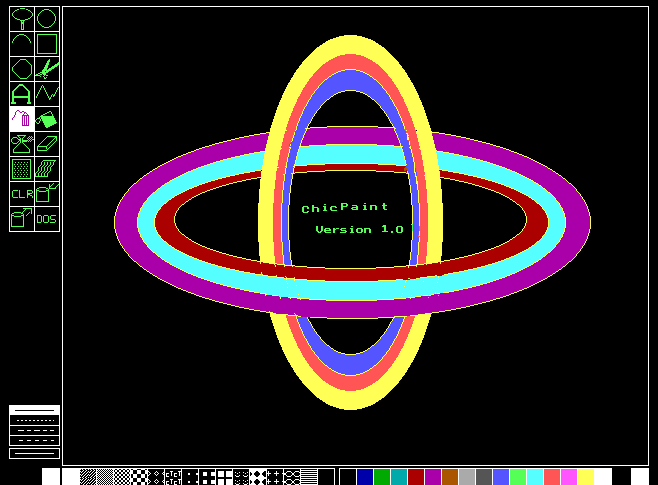Viewport: 658px width, 485px height.
Task: Choose the zigzag line tool
Action: click(x=47, y=94)
